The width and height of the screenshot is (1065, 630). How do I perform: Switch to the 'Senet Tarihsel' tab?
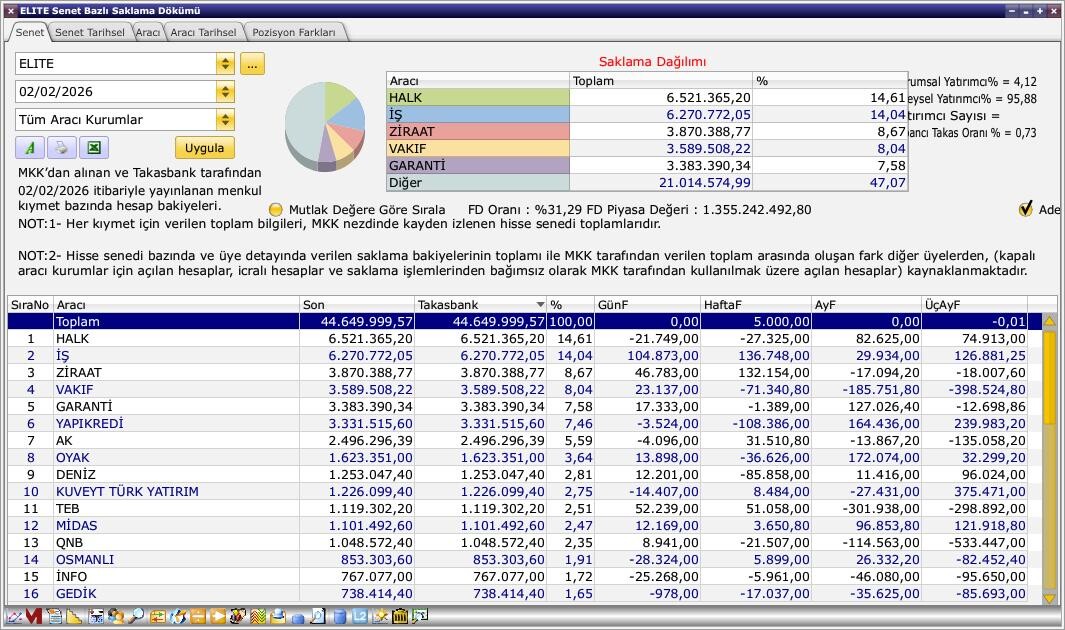pyautogui.click(x=90, y=32)
